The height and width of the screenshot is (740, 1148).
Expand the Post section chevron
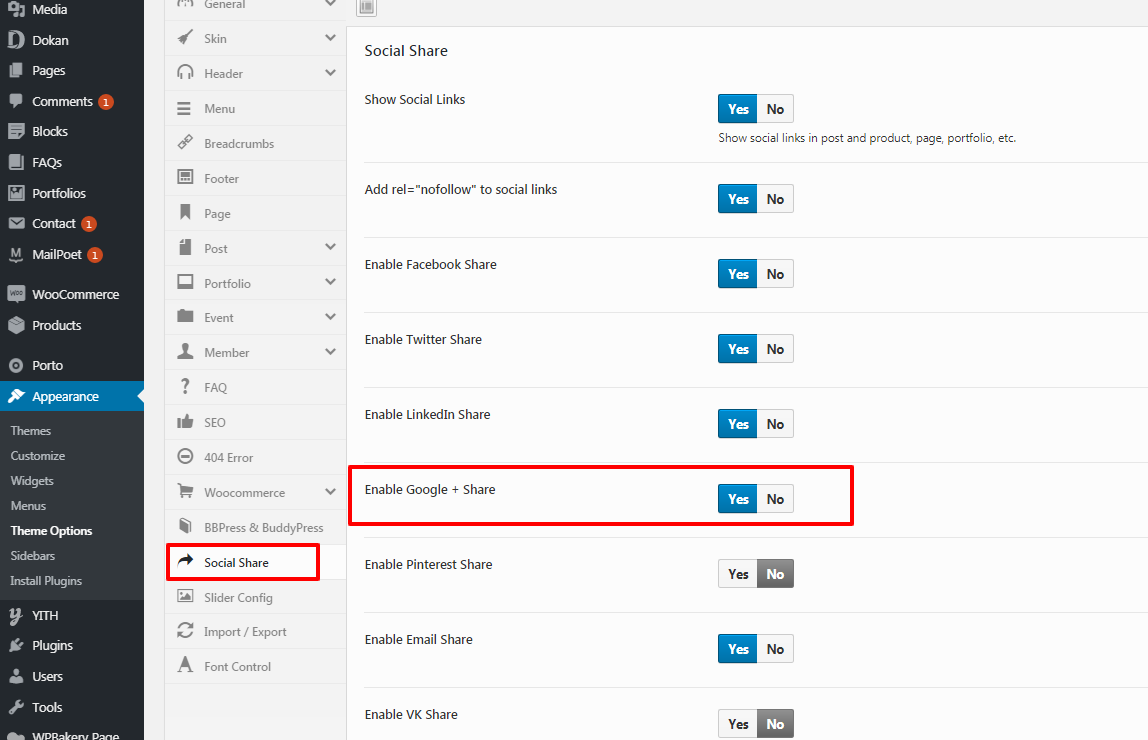[330, 247]
